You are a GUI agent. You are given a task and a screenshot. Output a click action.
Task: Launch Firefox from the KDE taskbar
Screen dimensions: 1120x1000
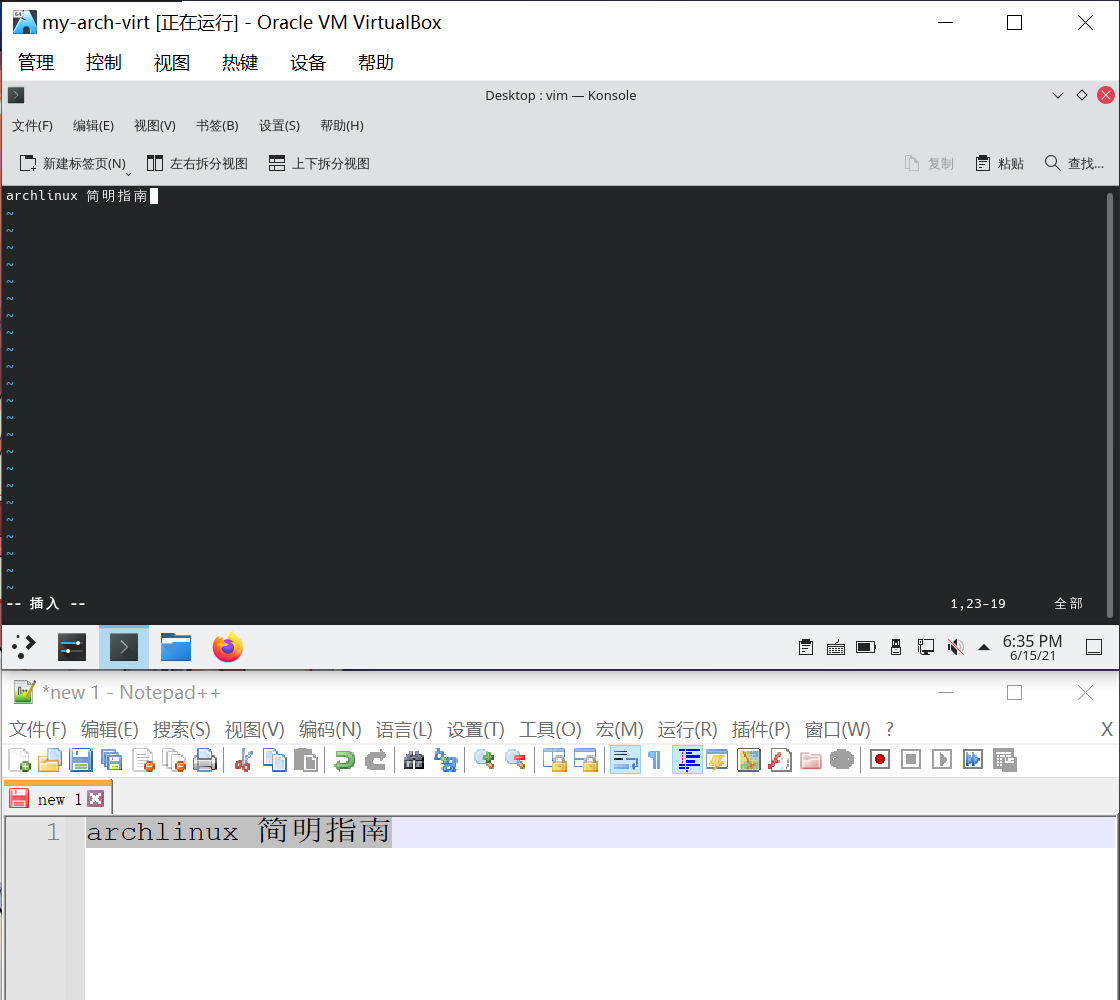[228, 648]
